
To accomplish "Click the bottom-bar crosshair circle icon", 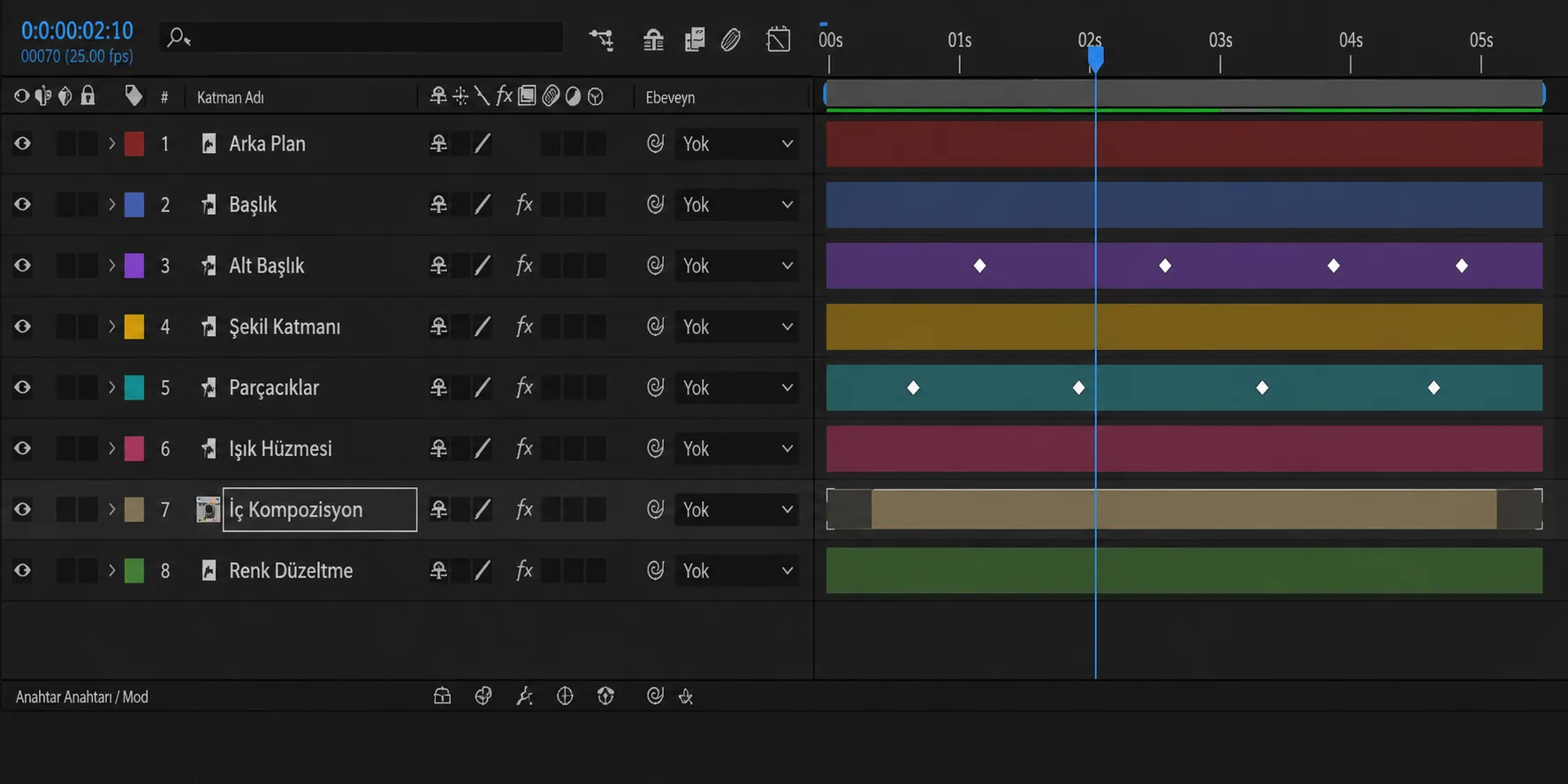I will 565,696.
